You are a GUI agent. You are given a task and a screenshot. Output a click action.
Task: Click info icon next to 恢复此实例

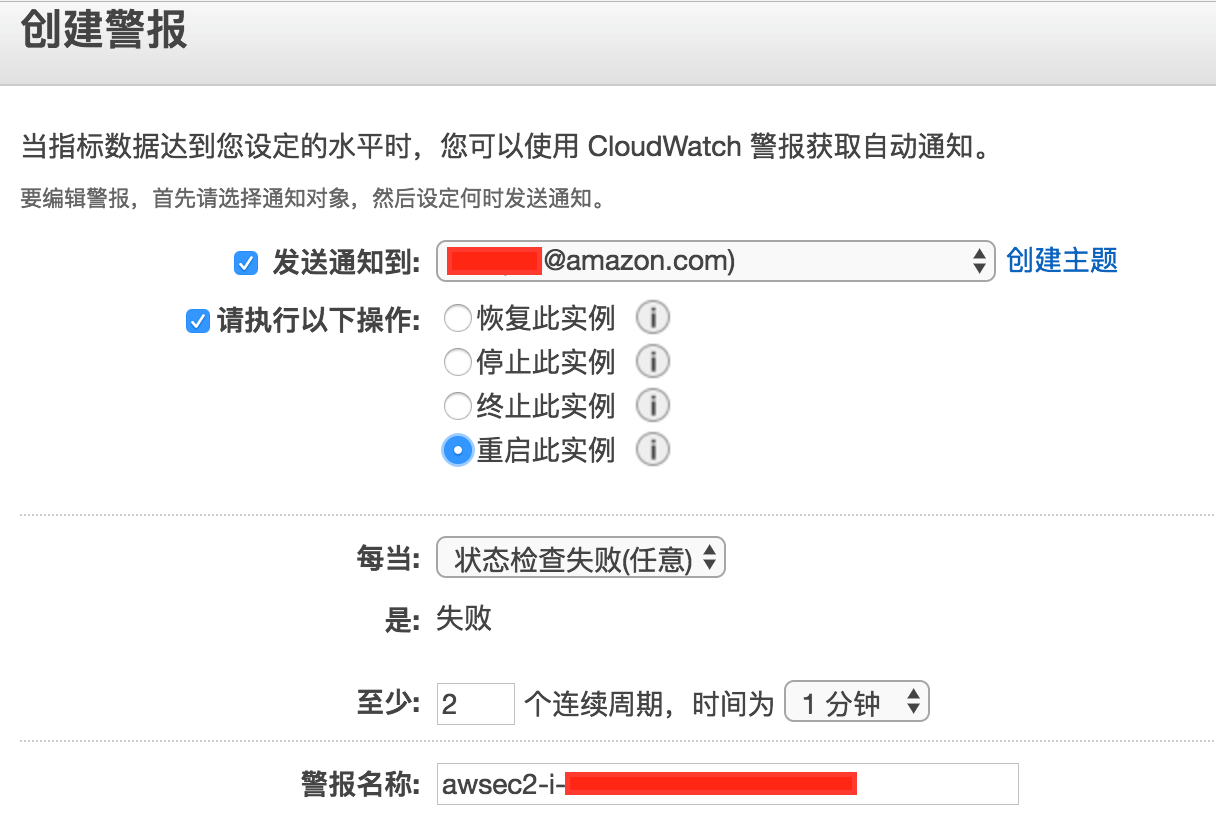[653, 319]
